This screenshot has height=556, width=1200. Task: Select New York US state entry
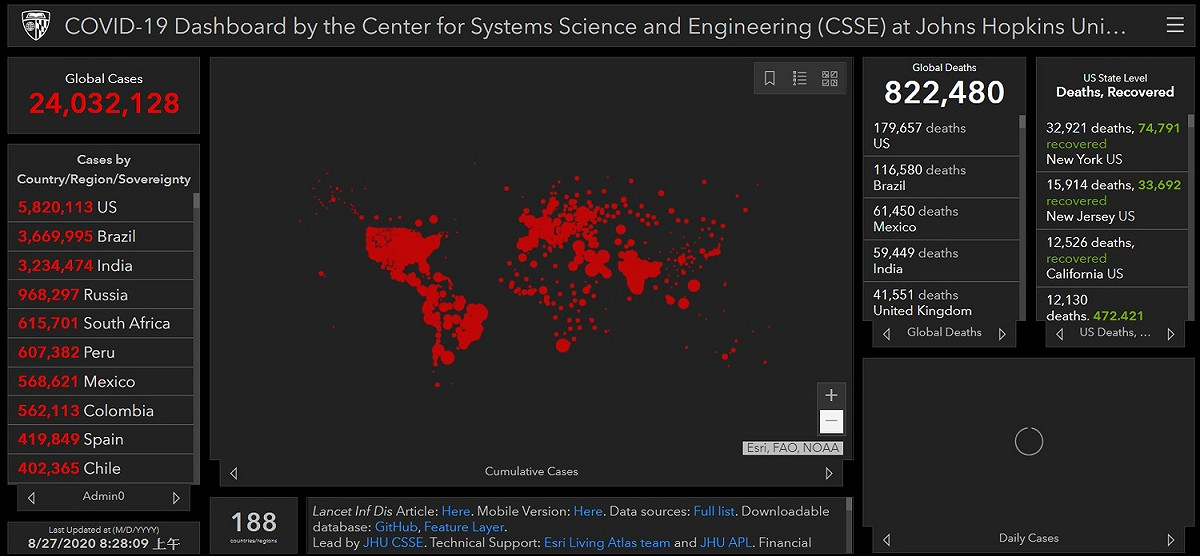pyautogui.click(x=1111, y=144)
